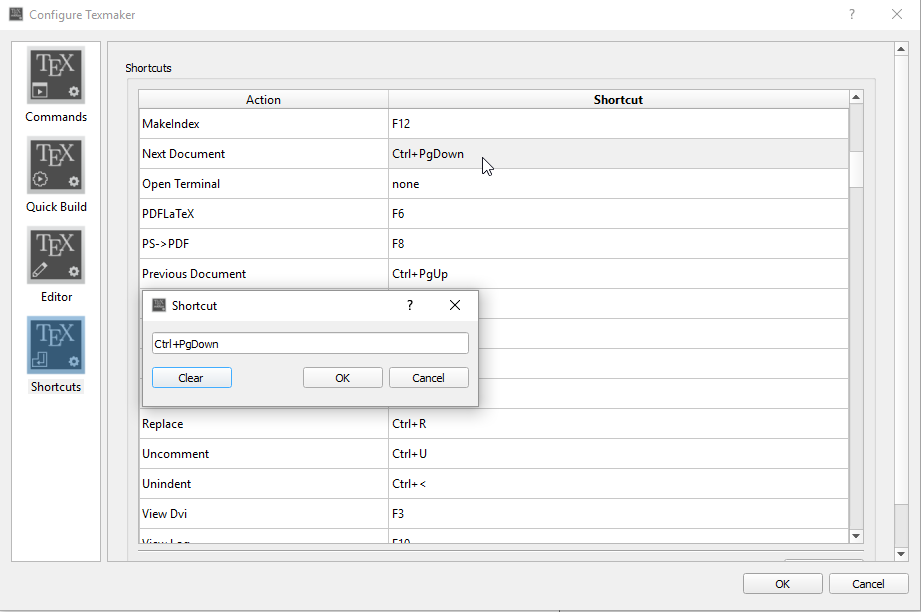Click the Shortcut dialog title icon

159,305
